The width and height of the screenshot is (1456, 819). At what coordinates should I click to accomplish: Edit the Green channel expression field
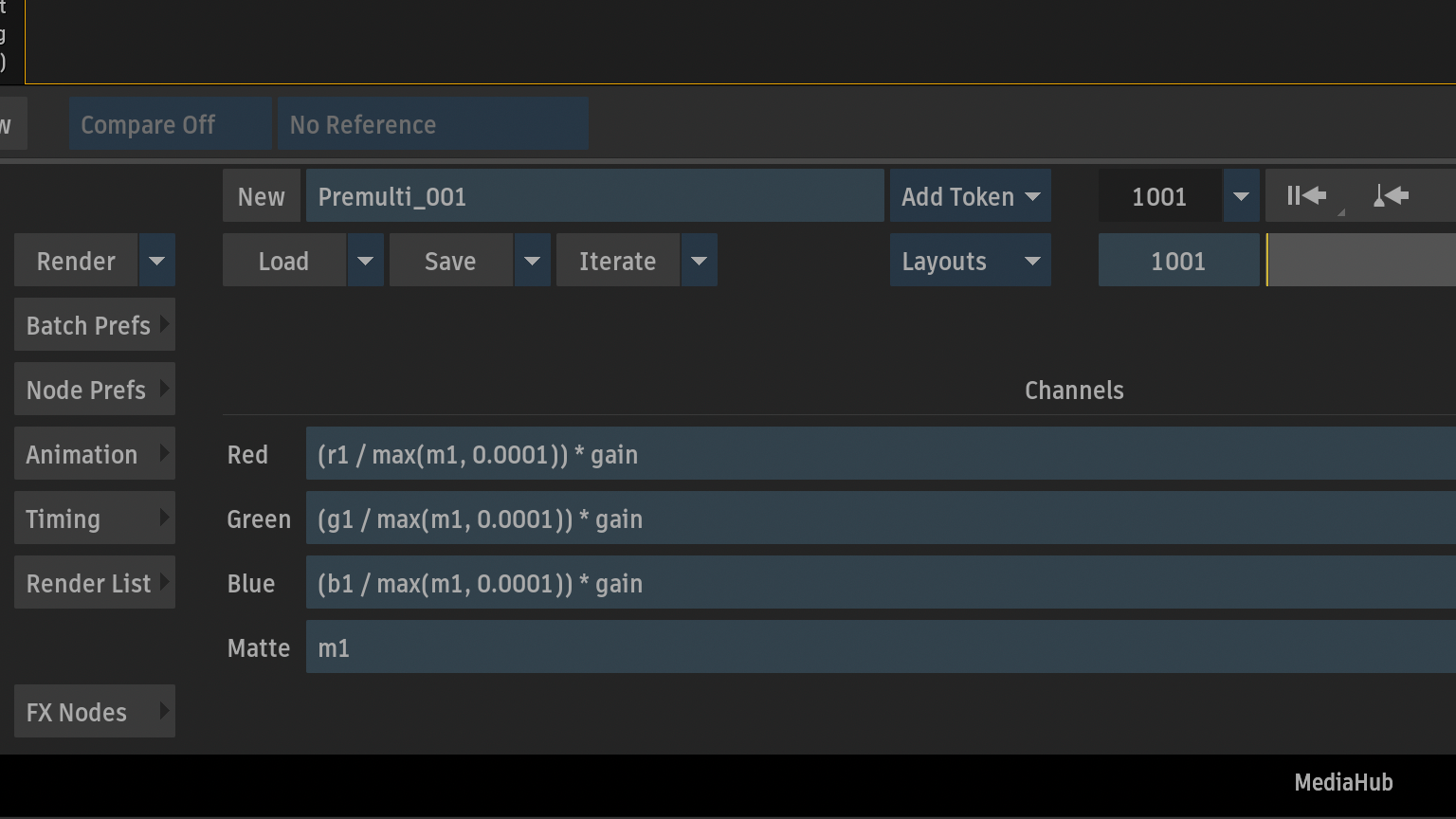coord(881,519)
